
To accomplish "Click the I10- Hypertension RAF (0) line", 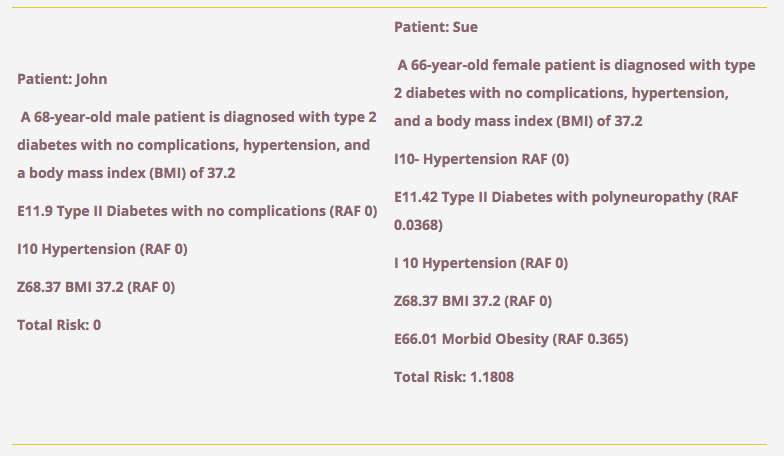I will pyautogui.click(x=482, y=159).
